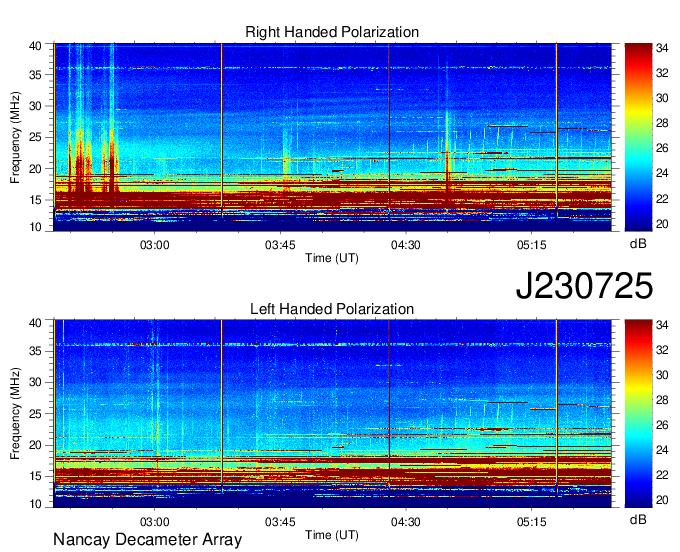
Task: Click the 03:45 time tick of the right-handed plot
Action: 280,245
